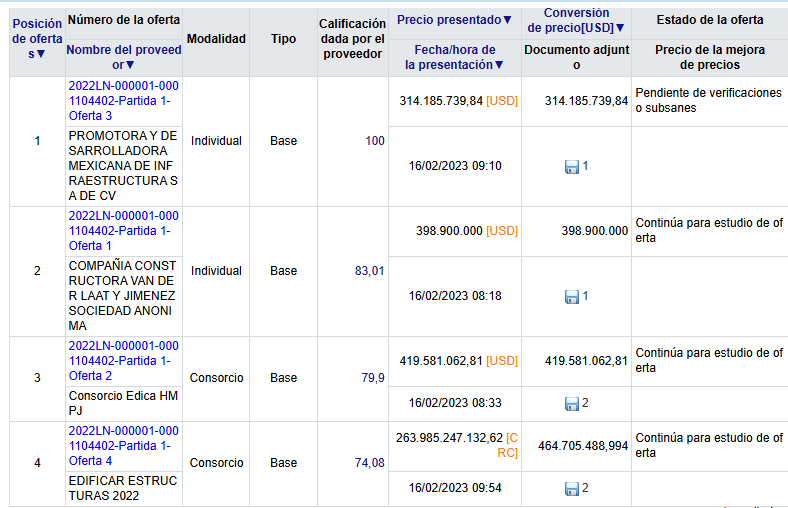
Task: Click submission date 16/02/2023 09:54
Action: tap(455, 488)
